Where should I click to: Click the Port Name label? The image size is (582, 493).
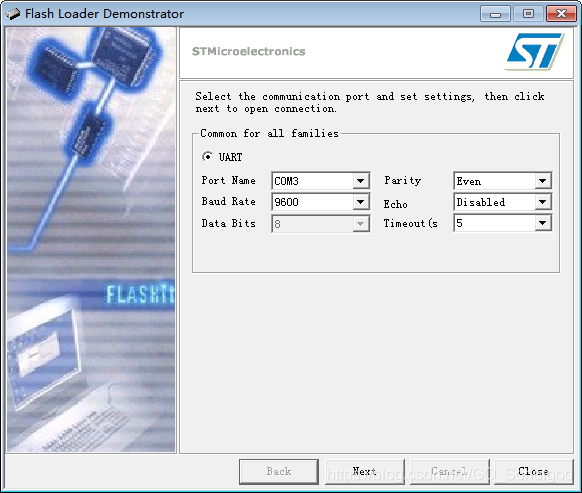229,180
